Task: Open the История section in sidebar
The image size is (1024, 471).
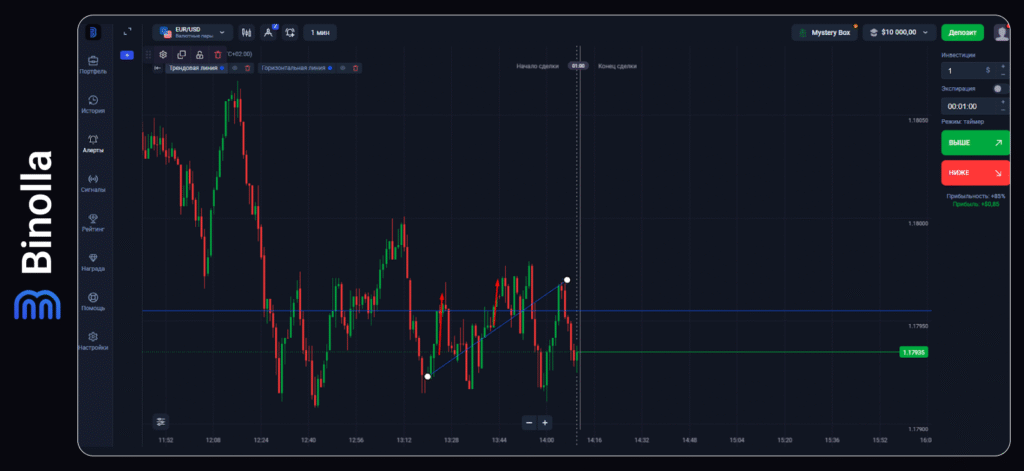Action: point(93,103)
